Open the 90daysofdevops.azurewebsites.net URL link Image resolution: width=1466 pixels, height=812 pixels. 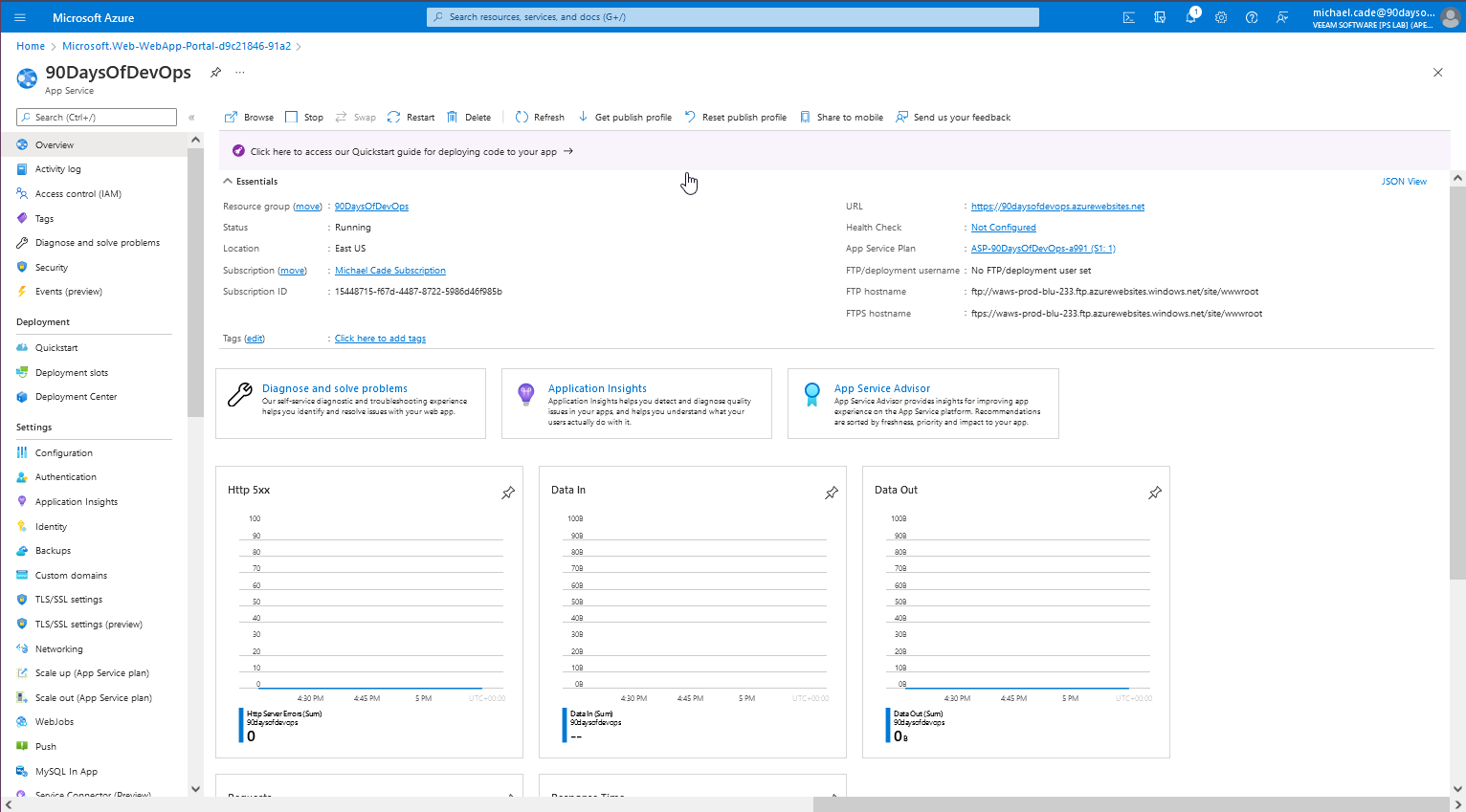pyautogui.click(x=1057, y=207)
